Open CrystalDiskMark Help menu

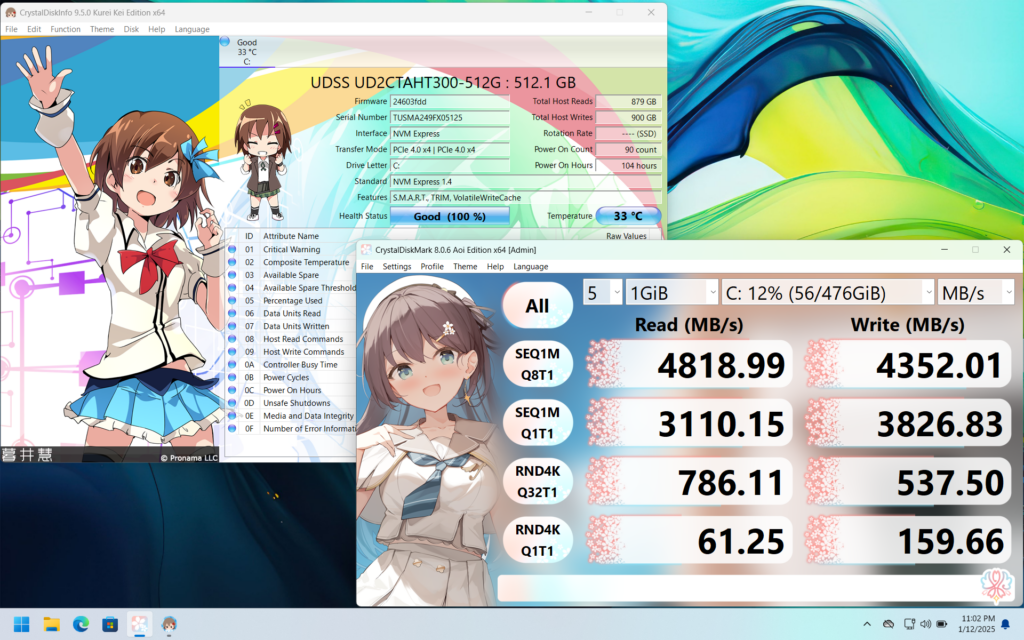pos(495,266)
